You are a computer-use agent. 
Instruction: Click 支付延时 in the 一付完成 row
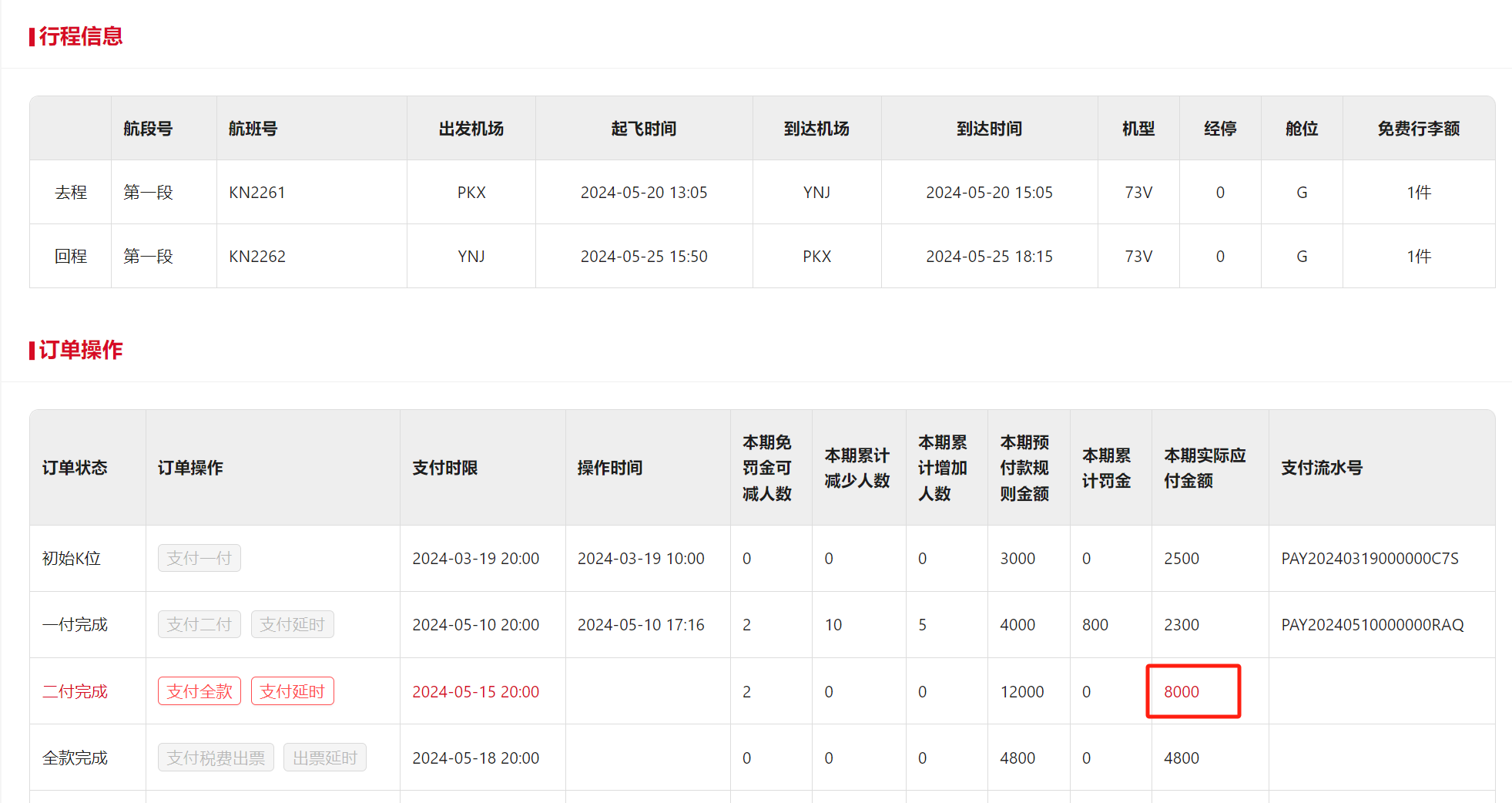292,624
